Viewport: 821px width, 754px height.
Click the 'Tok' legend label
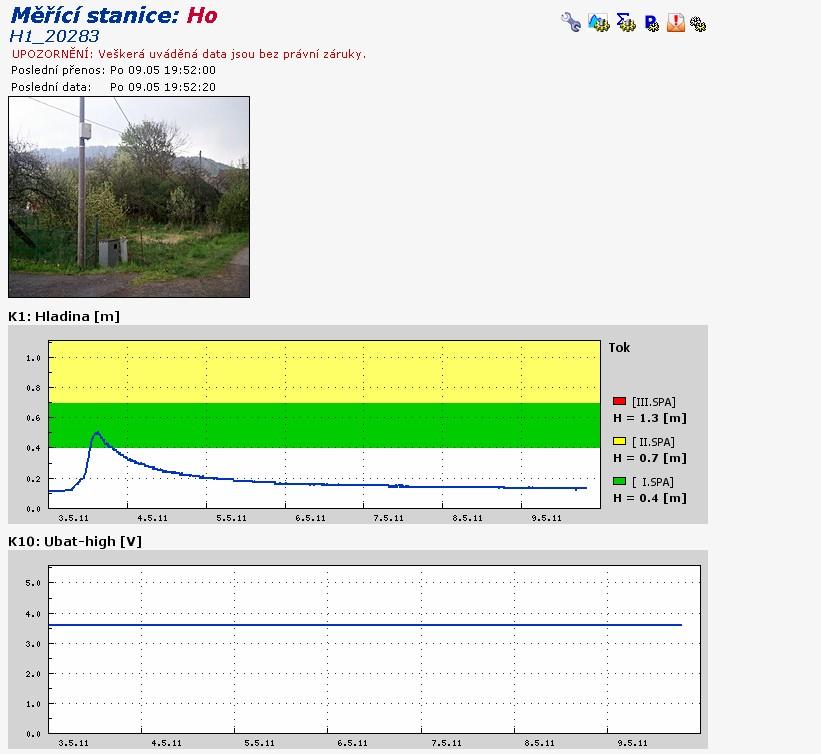click(619, 348)
